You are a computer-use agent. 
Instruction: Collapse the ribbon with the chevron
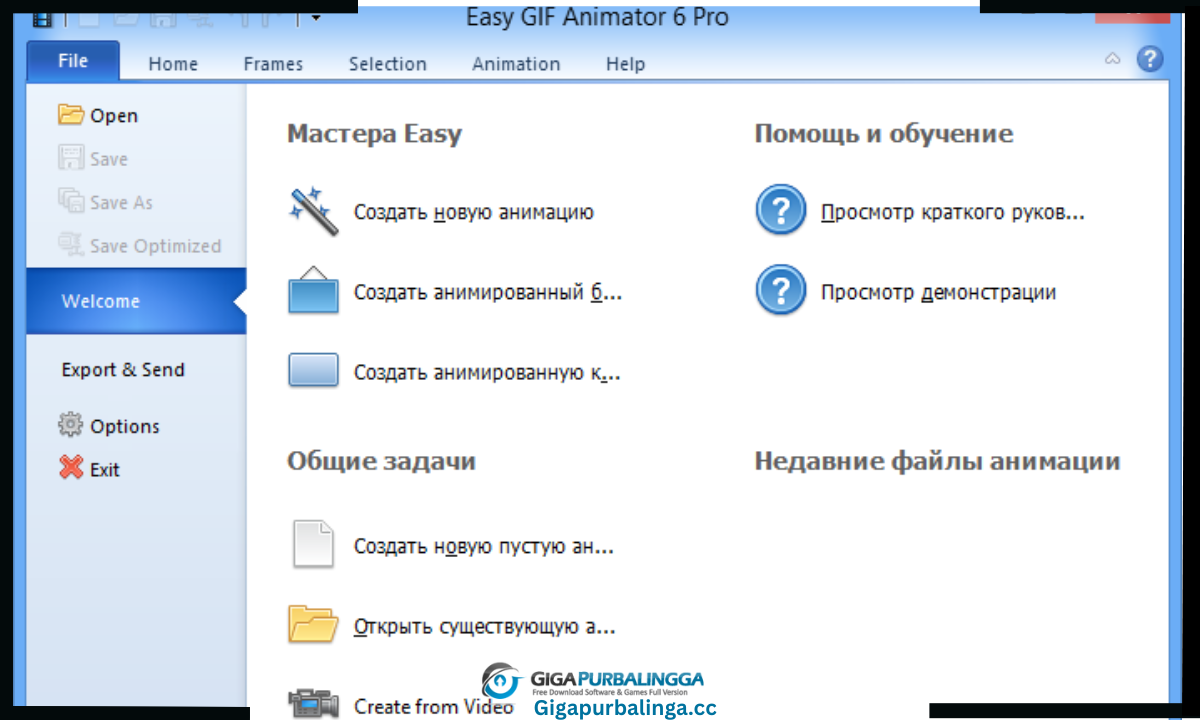point(1112,59)
